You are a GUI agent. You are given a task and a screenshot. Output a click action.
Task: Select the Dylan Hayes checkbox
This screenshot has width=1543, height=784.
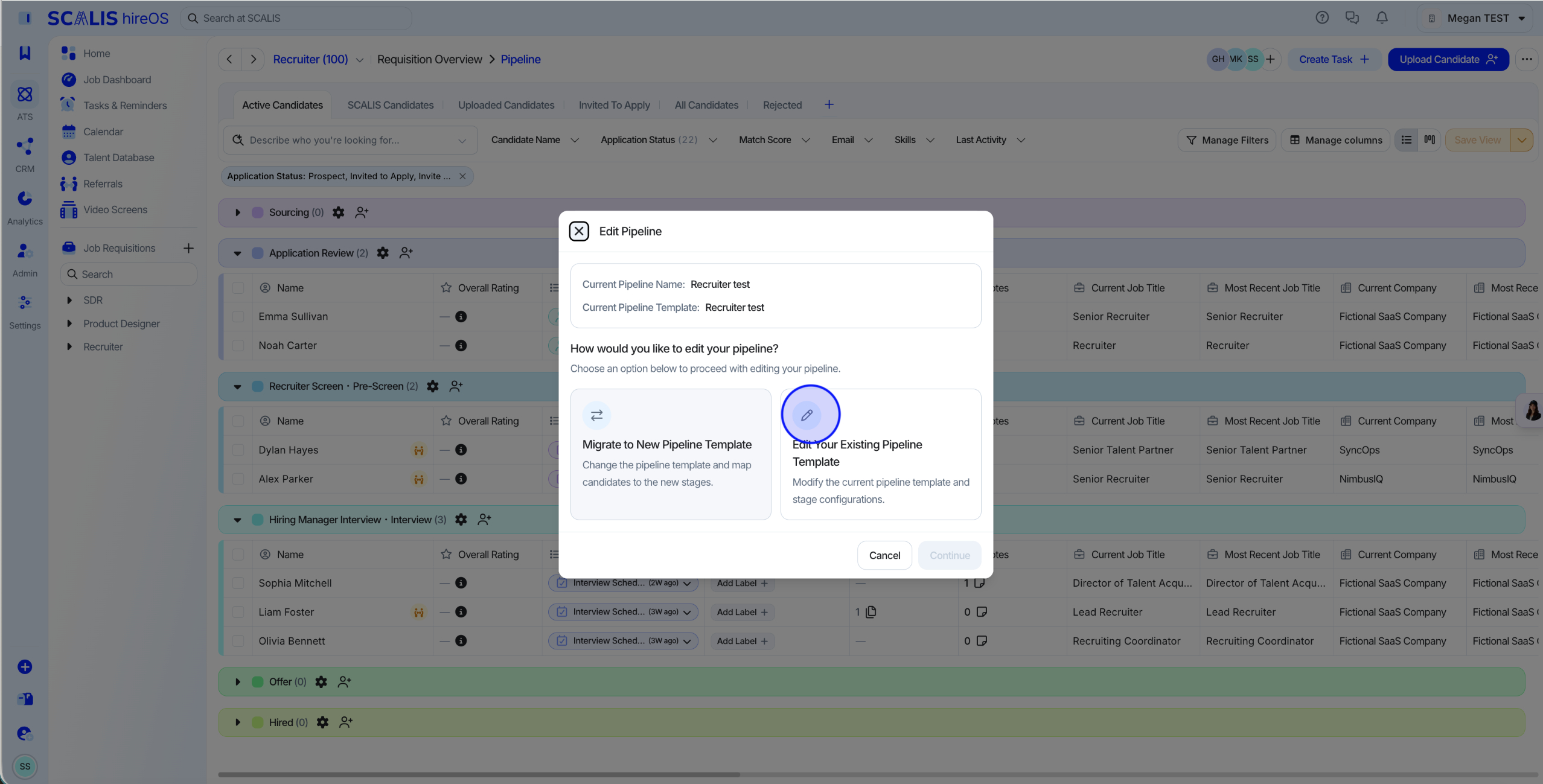[238, 450]
